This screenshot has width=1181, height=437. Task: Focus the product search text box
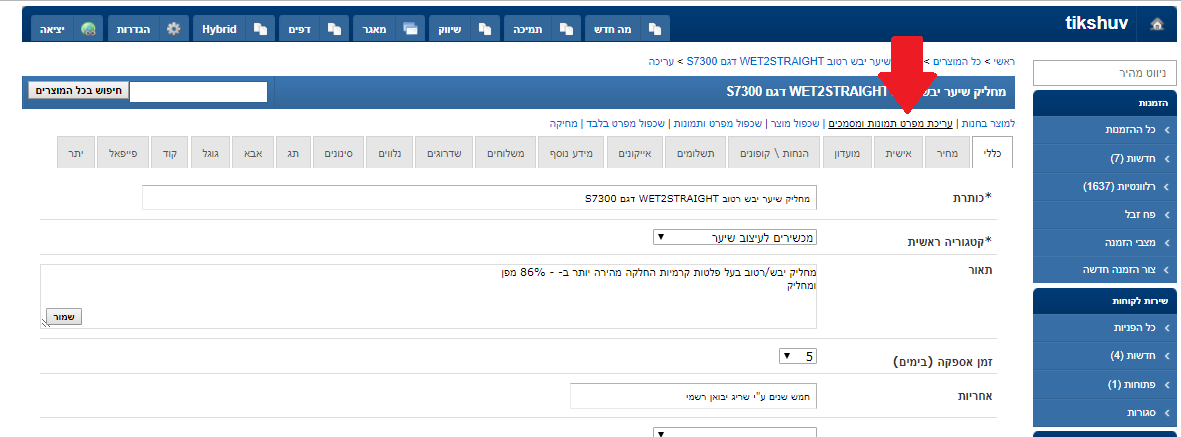(198, 92)
